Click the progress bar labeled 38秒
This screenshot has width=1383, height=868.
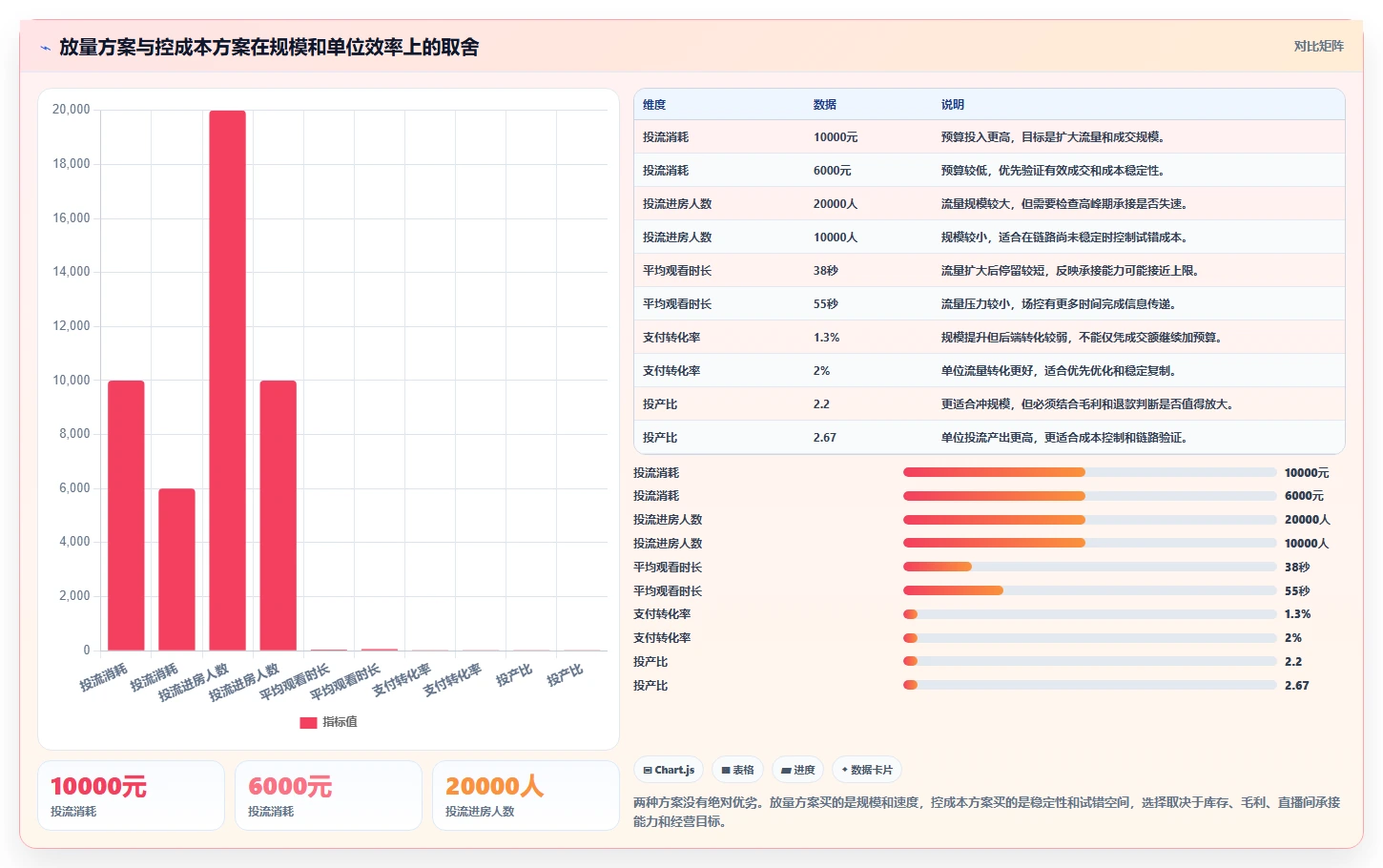coord(1089,567)
